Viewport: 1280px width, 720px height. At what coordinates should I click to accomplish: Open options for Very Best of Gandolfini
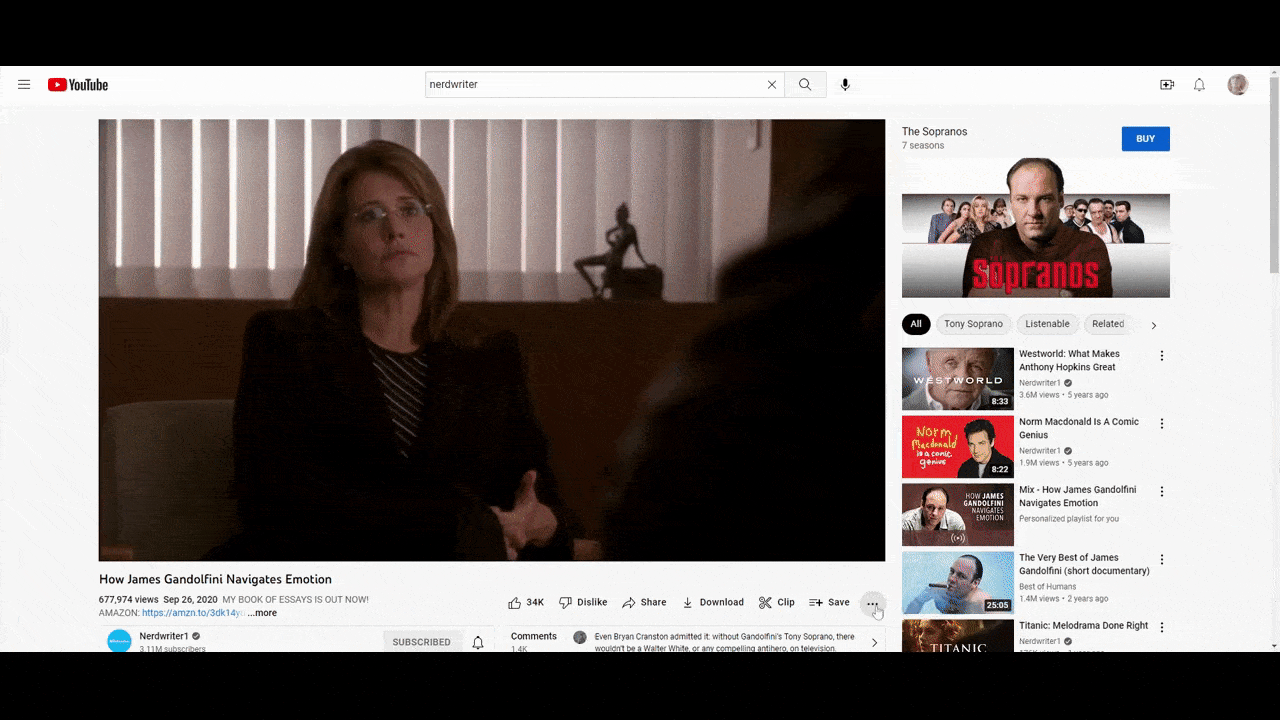tap(1162, 560)
